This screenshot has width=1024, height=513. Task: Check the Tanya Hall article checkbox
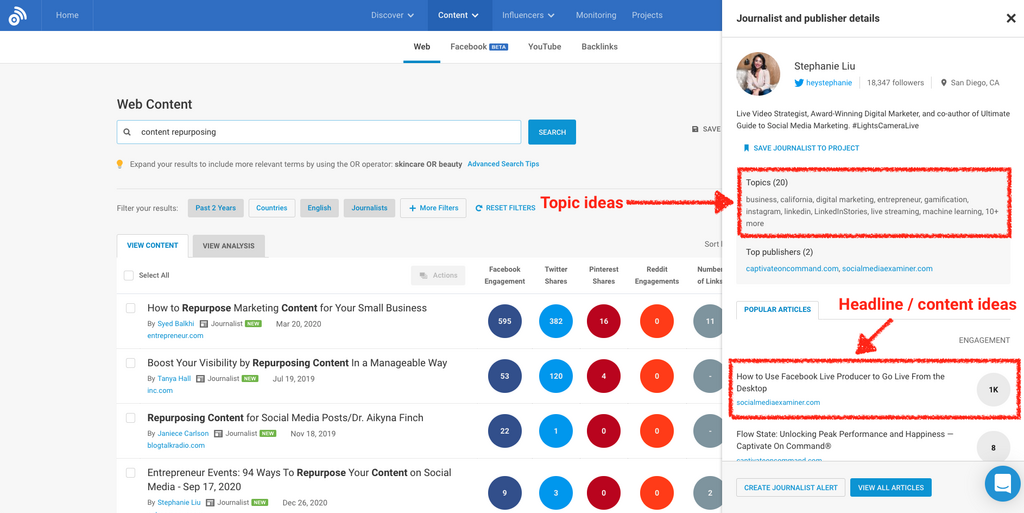tap(131, 363)
